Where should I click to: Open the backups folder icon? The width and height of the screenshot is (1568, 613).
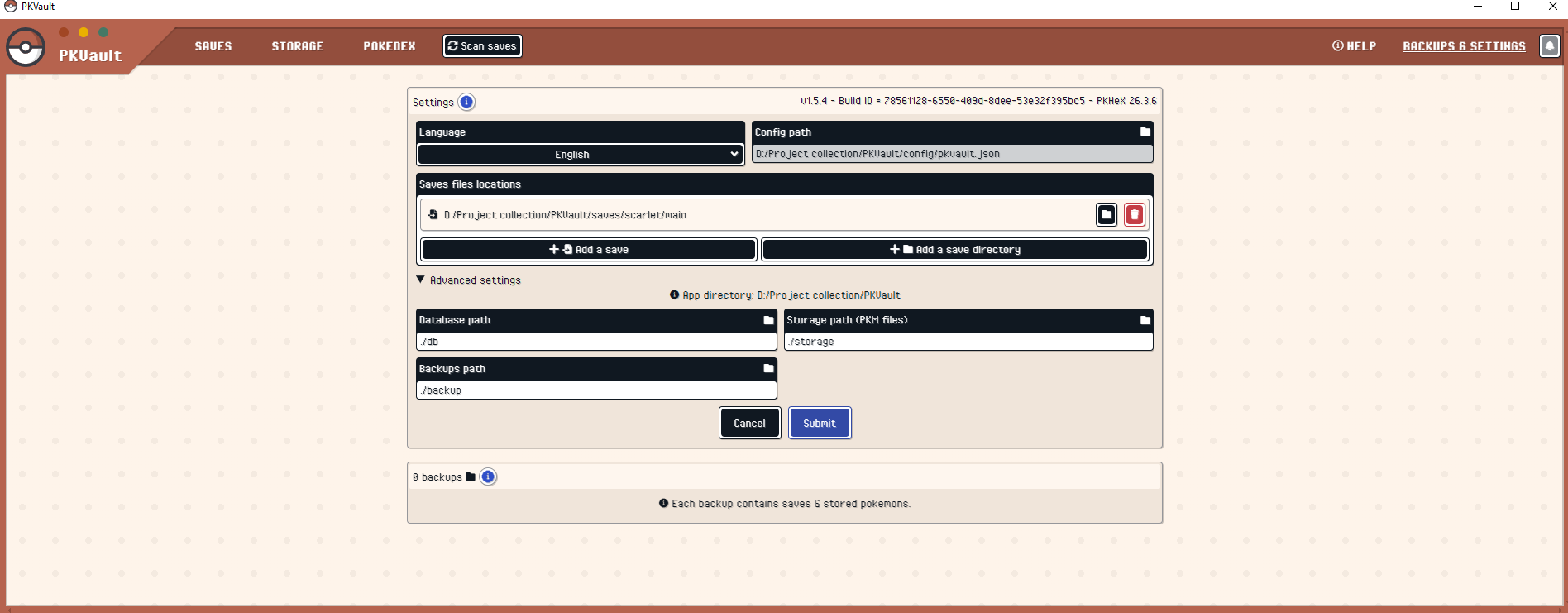[471, 477]
